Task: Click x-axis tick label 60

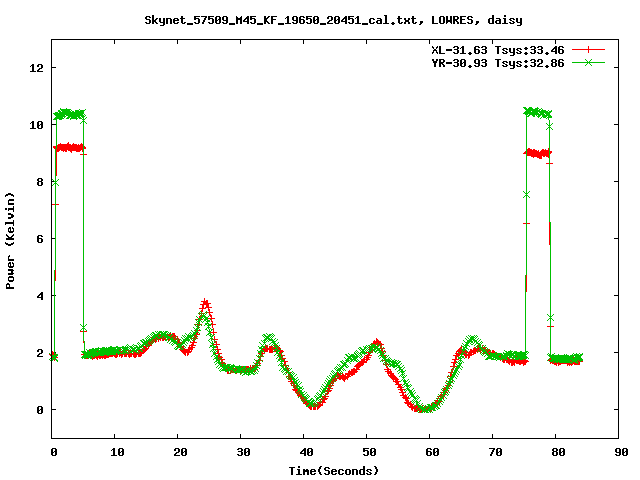Action: (x=432, y=452)
